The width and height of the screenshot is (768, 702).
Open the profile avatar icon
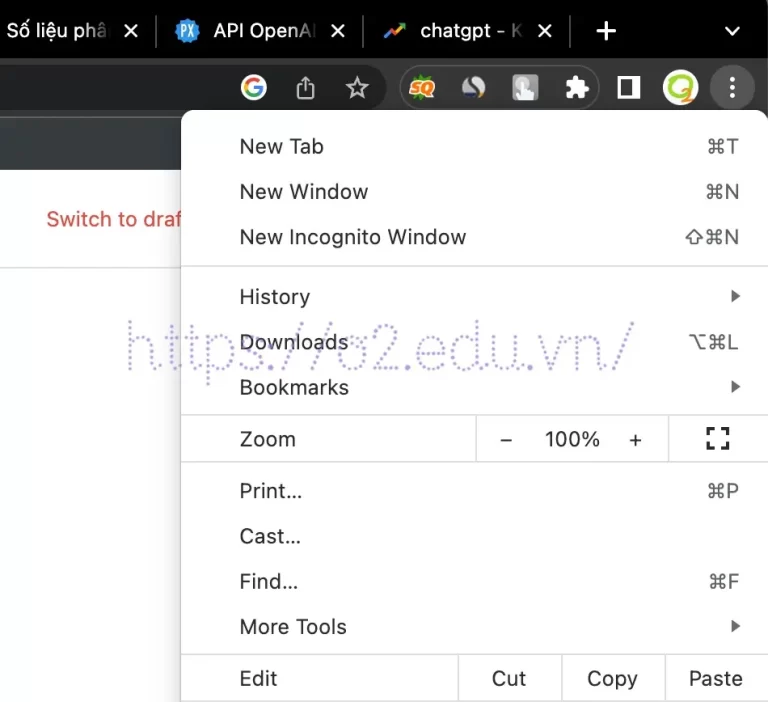[680, 88]
